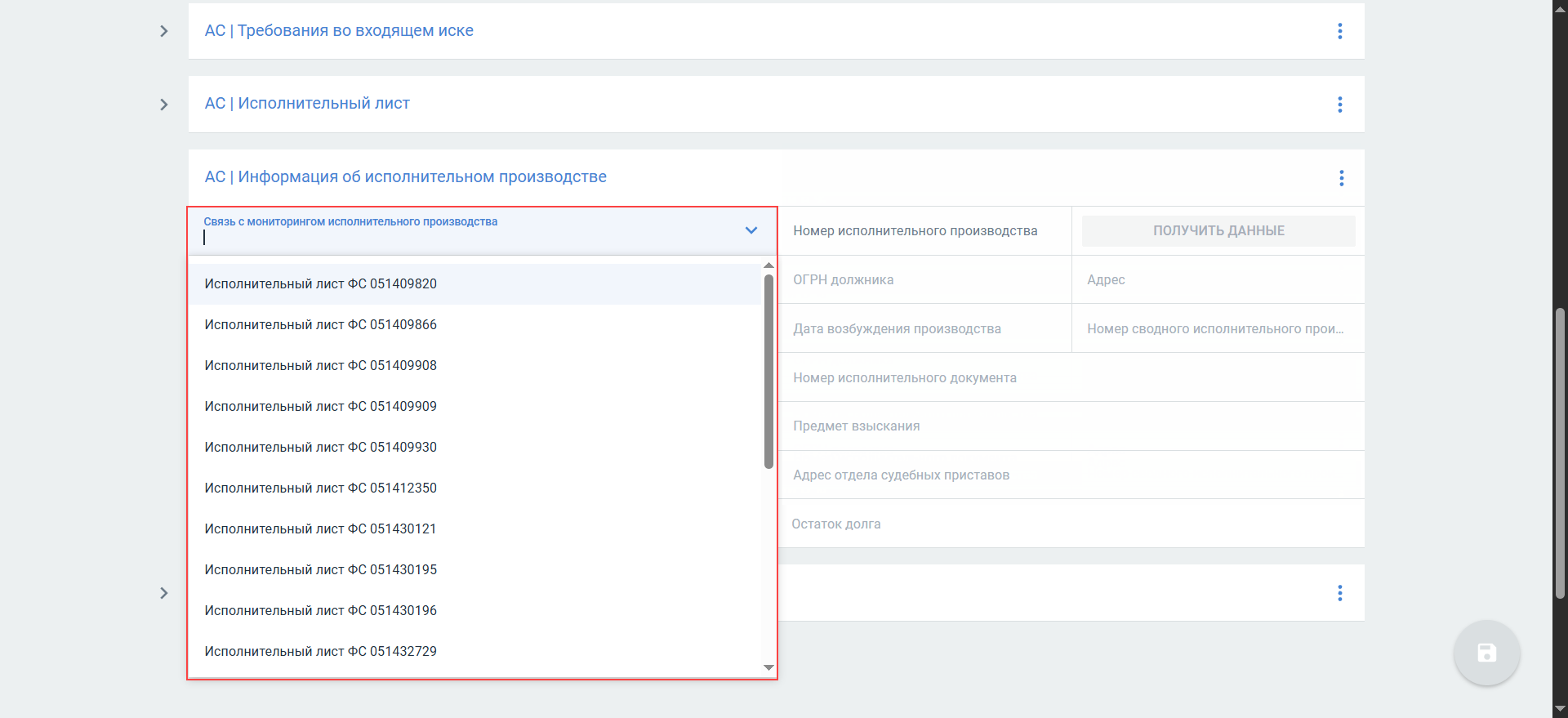The width and height of the screenshot is (1568, 718).
Task: Select Исполнительный лист ФС 051409820
Action: coord(320,284)
